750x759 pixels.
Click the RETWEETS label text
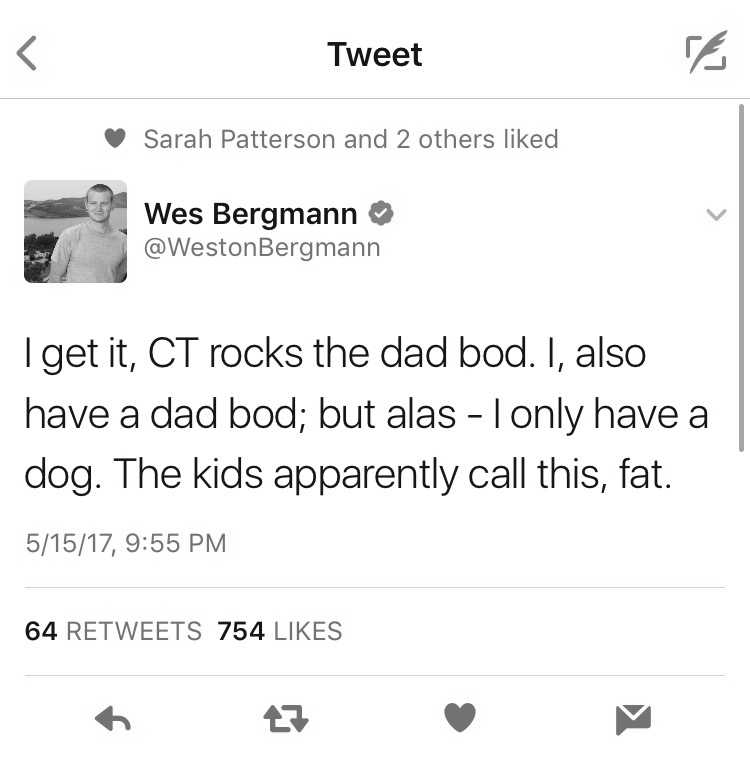pos(134,631)
